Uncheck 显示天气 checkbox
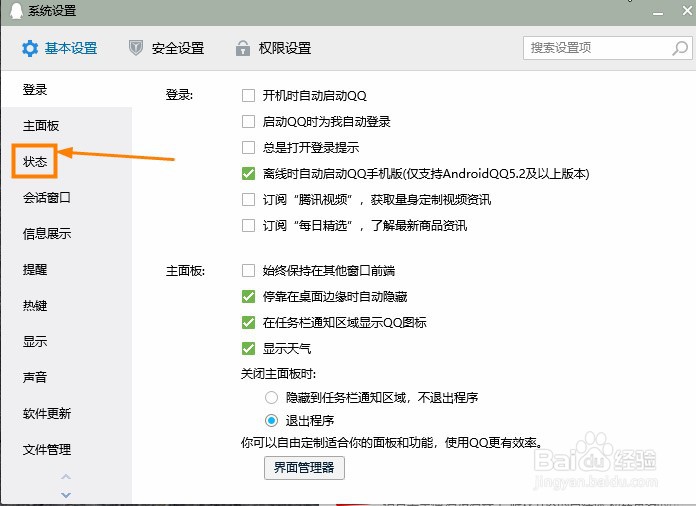This screenshot has height=506, width=696. 248,348
